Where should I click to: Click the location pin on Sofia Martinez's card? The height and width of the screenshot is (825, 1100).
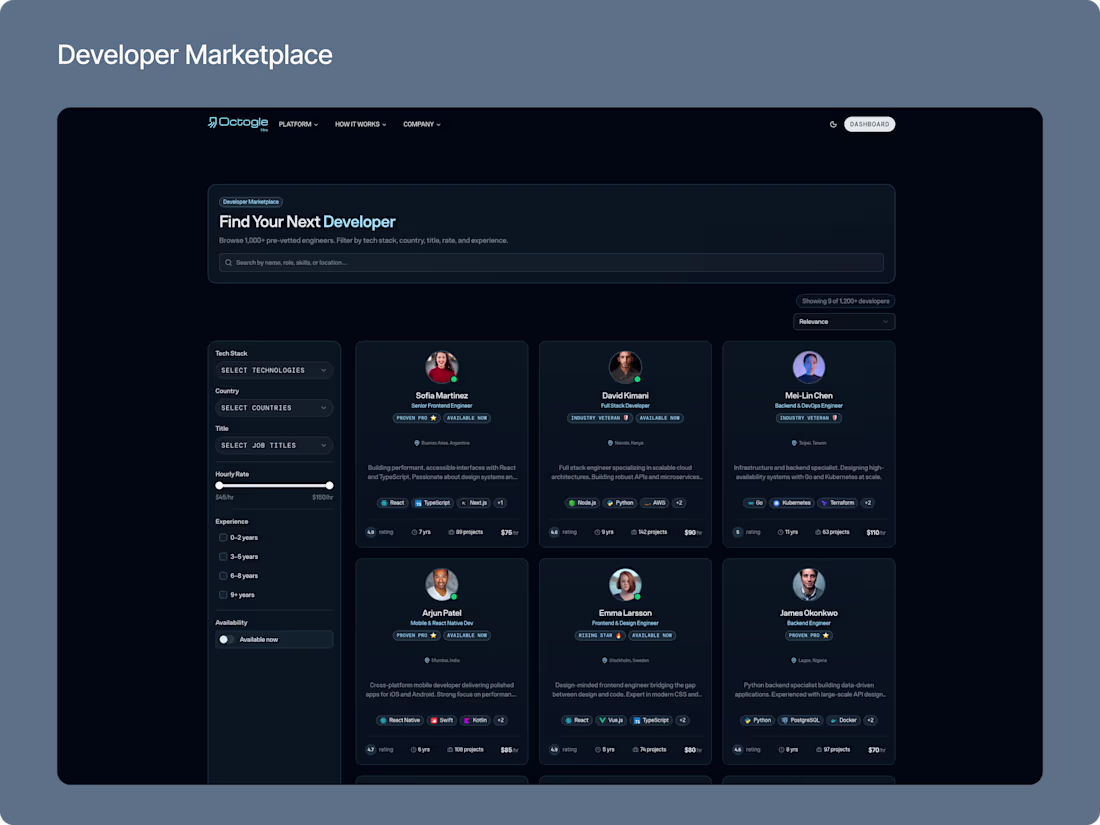pos(417,443)
